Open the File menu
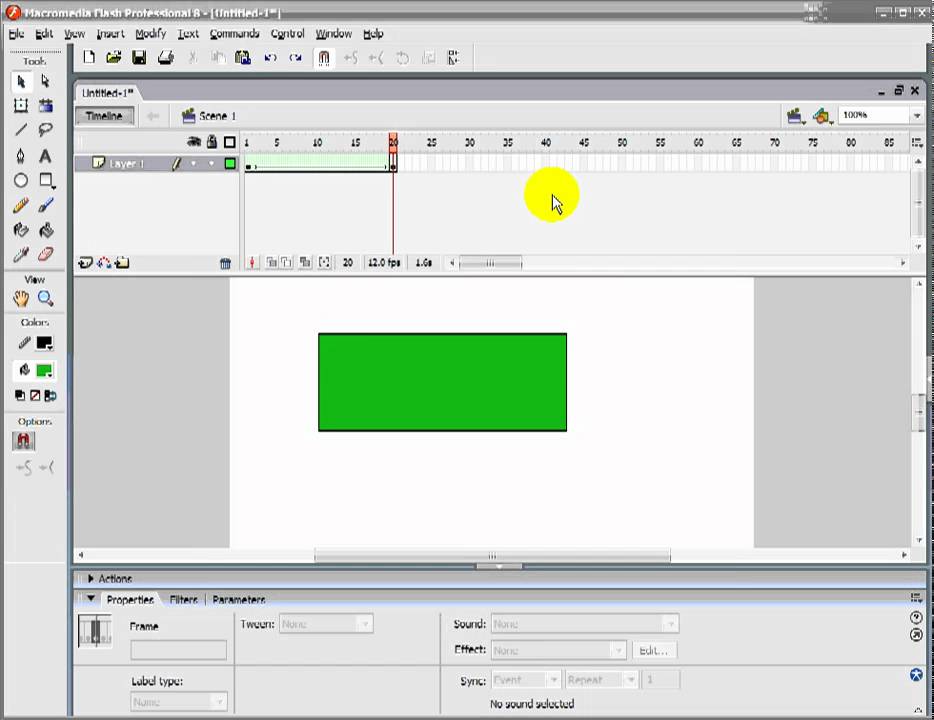 point(17,34)
